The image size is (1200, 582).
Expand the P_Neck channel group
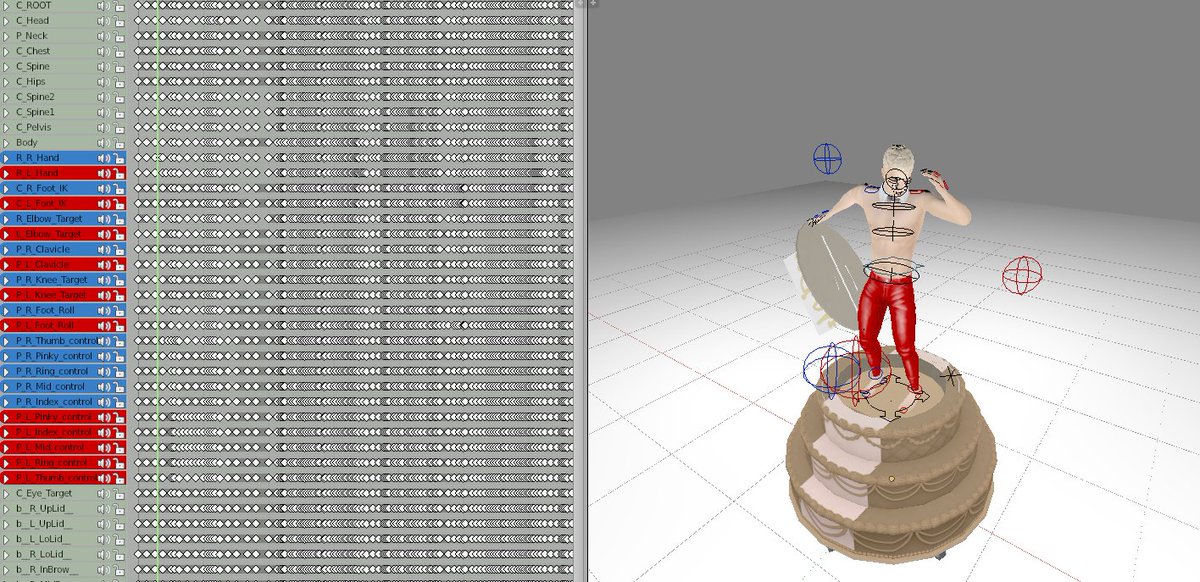[7, 36]
